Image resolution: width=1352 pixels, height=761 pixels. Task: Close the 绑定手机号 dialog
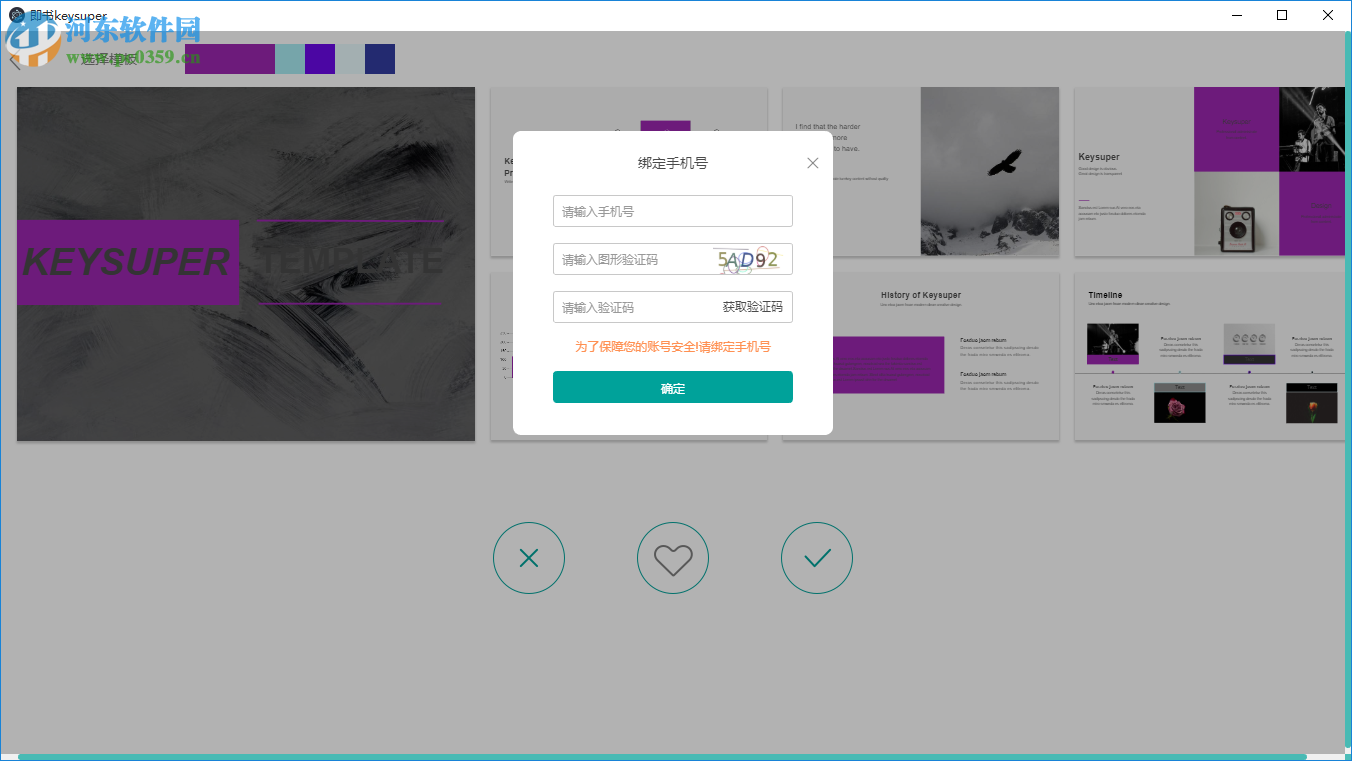tap(812, 162)
